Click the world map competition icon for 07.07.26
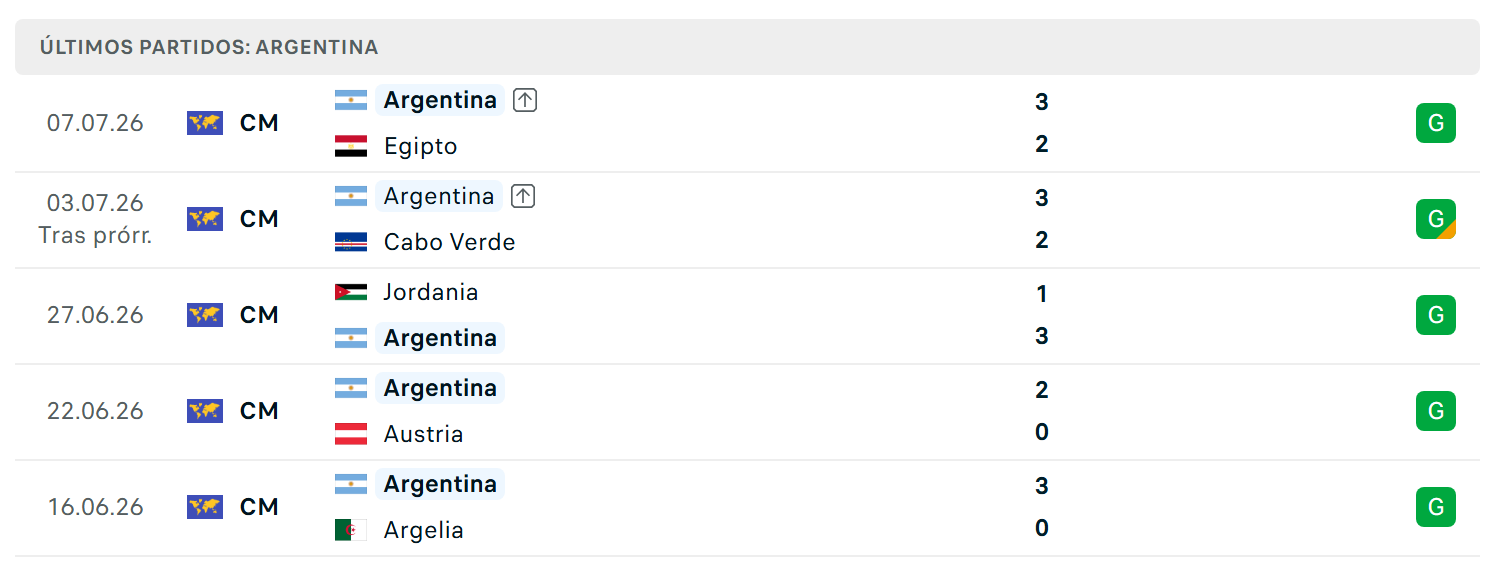 (x=205, y=123)
